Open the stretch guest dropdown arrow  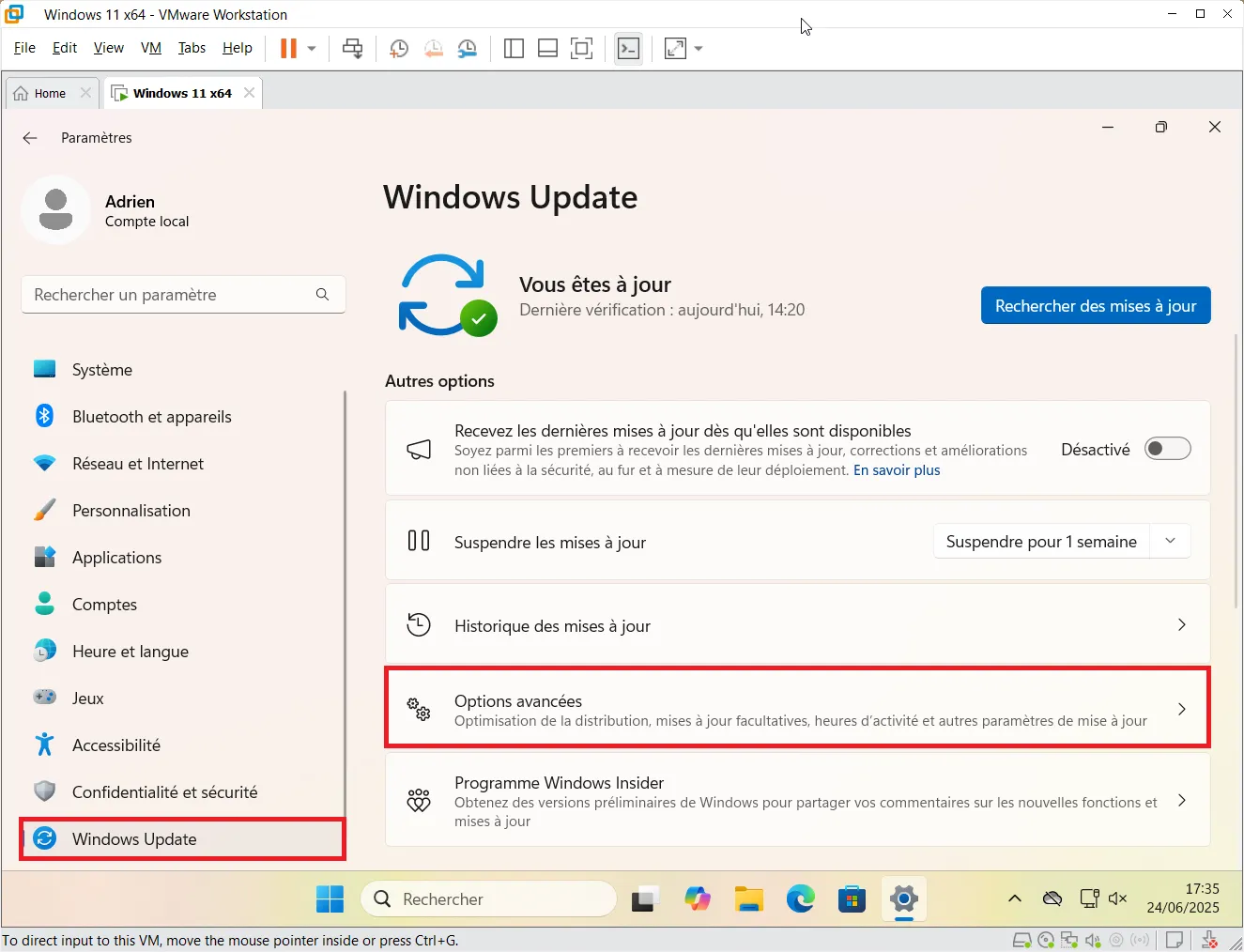(699, 49)
